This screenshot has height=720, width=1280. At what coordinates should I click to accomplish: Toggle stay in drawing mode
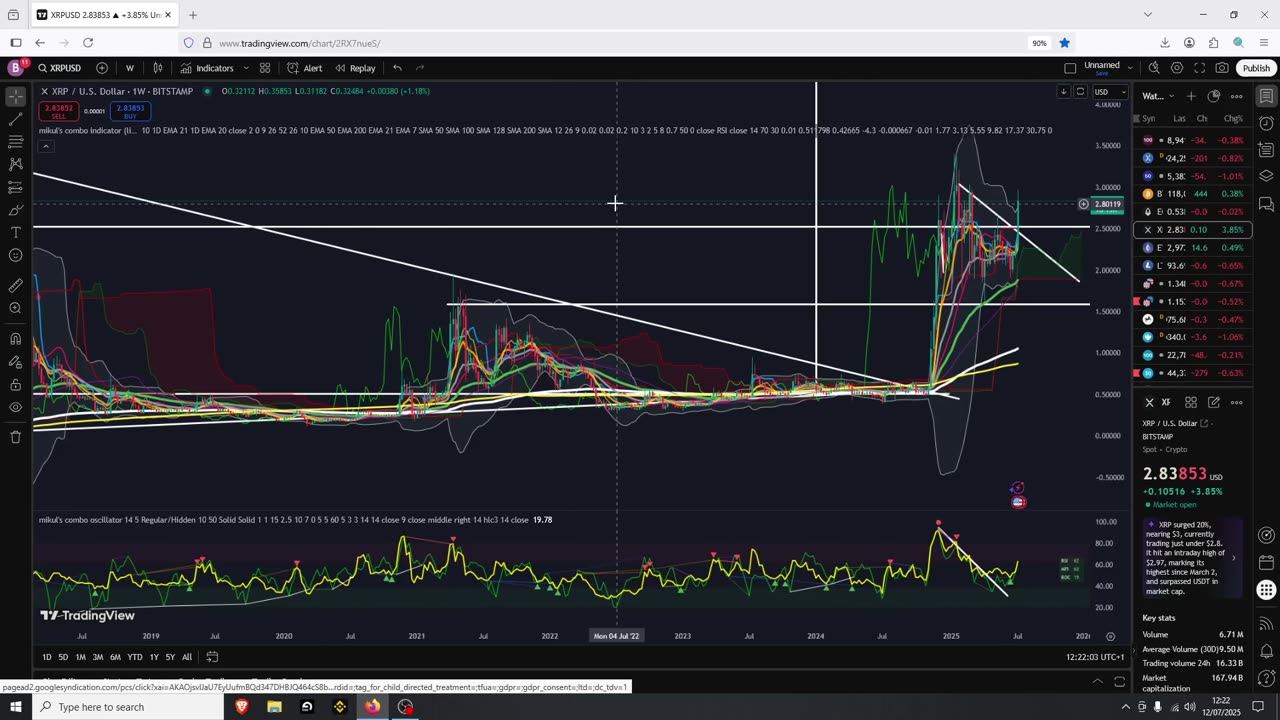click(x=15, y=362)
